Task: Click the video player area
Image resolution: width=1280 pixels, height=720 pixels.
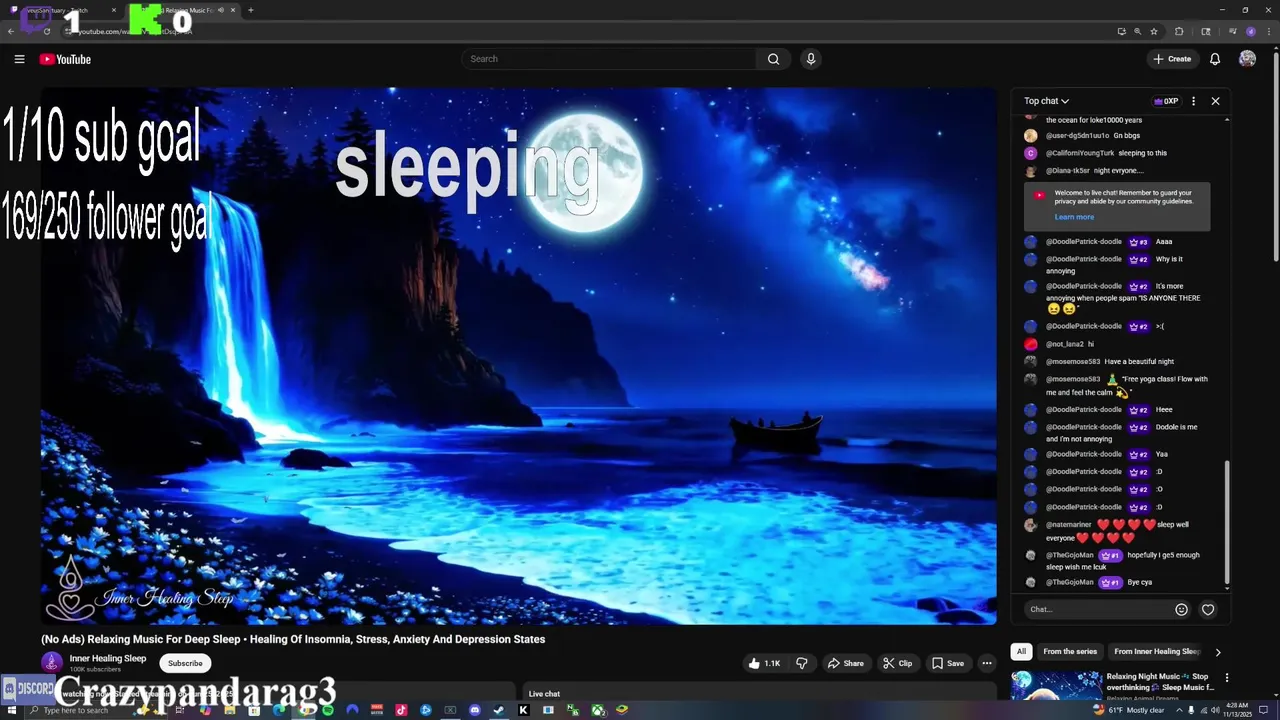Action: (518, 356)
